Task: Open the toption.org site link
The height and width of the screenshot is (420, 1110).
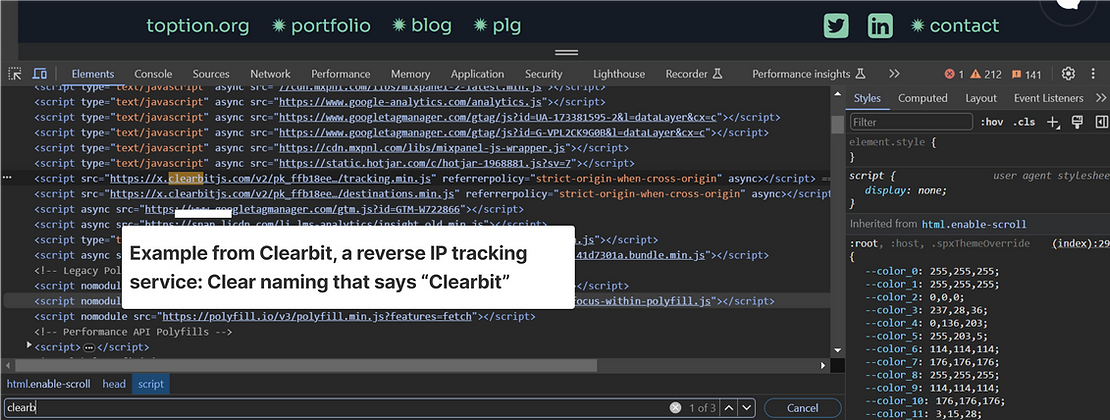Action: 198,25
